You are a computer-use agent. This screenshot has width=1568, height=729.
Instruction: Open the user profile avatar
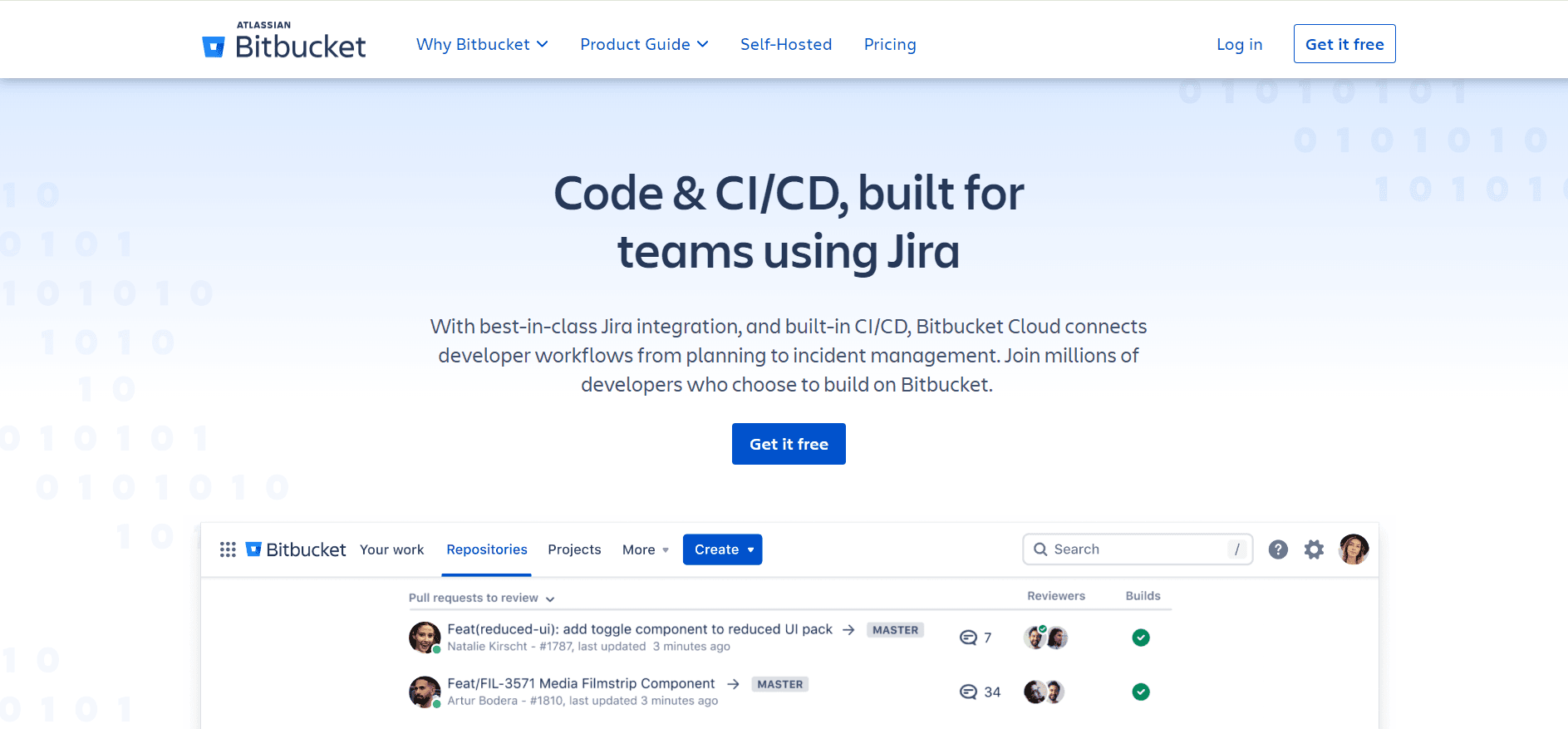click(1354, 549)
